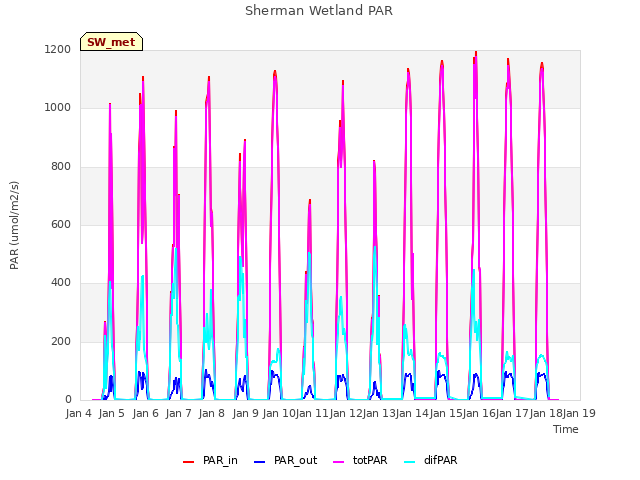Toggle the totPAR legend entry
The image size is (640, 480).
(360, 460)
